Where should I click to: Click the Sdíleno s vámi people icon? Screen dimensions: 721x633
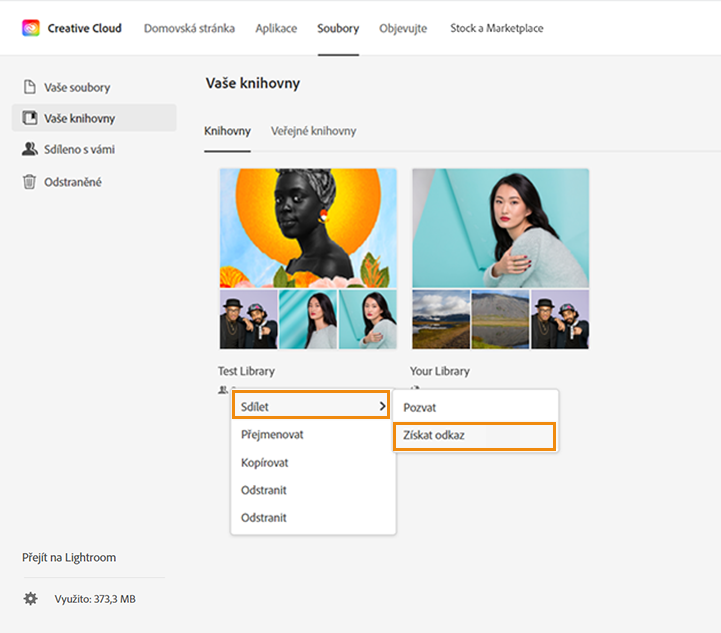coord(30,149)
